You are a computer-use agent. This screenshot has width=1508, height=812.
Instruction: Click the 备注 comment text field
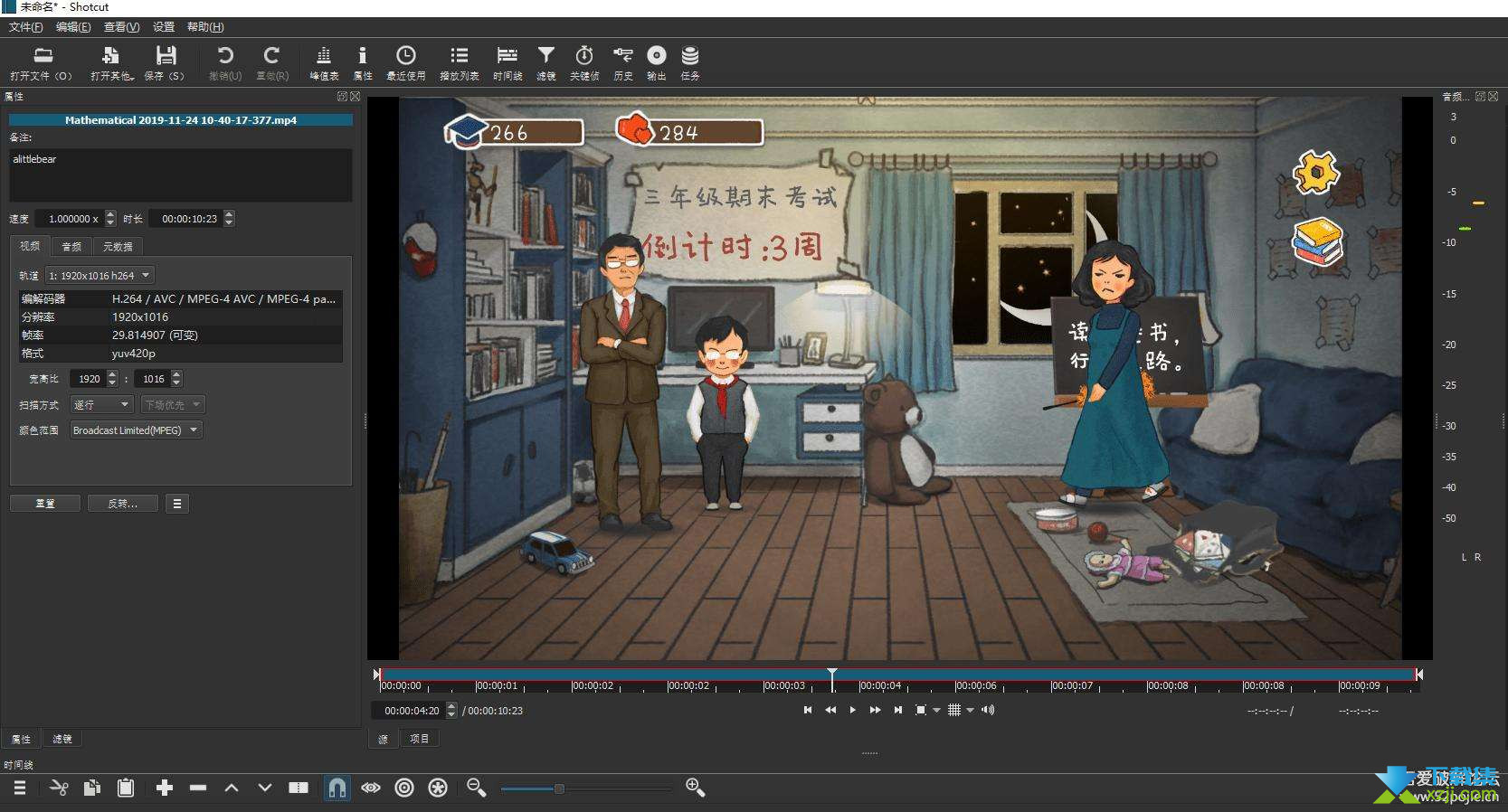181,175
